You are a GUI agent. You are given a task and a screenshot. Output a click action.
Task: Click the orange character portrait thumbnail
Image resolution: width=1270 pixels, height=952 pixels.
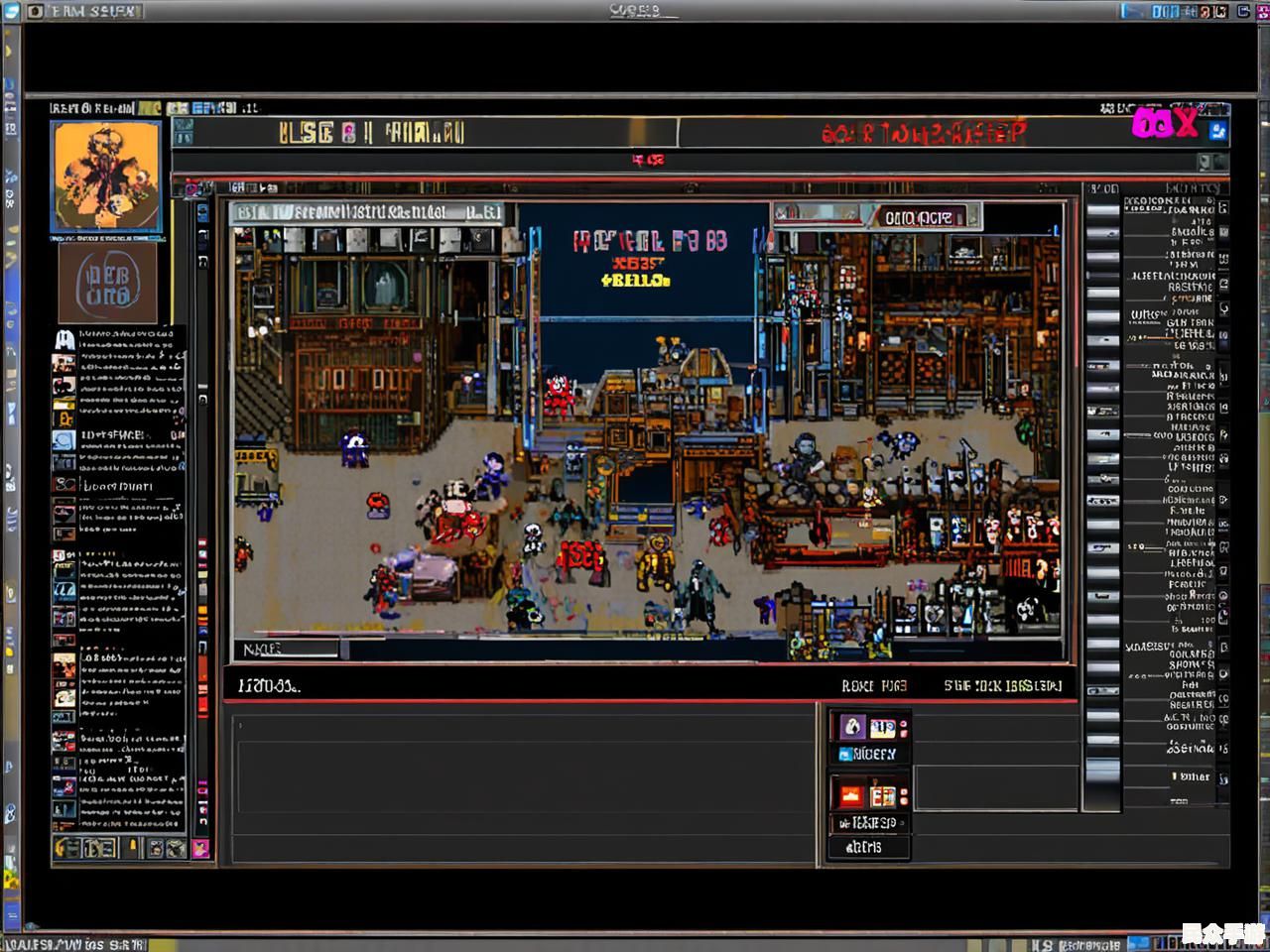tap(106, 177)
